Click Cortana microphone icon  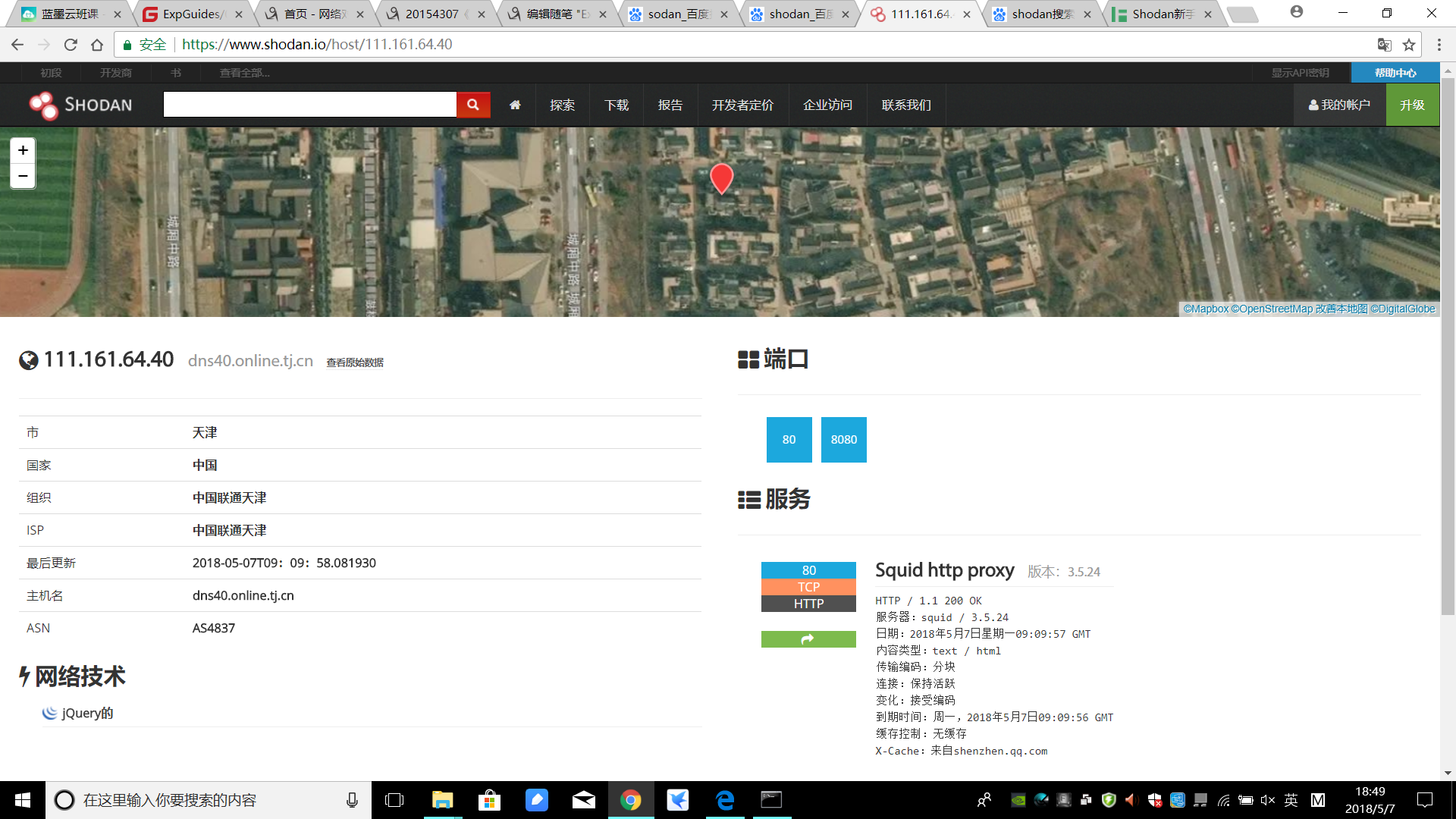[352, 800]
